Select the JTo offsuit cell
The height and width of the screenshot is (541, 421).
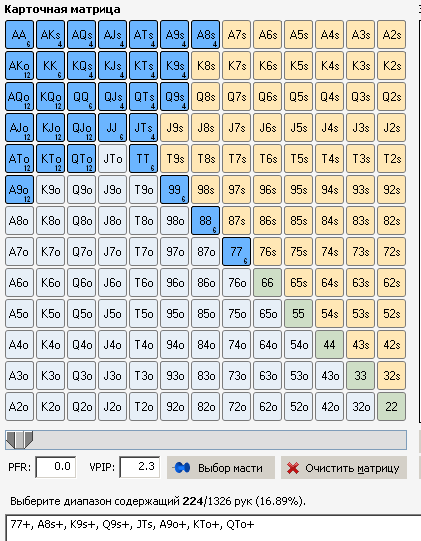[x=112, y=159]
